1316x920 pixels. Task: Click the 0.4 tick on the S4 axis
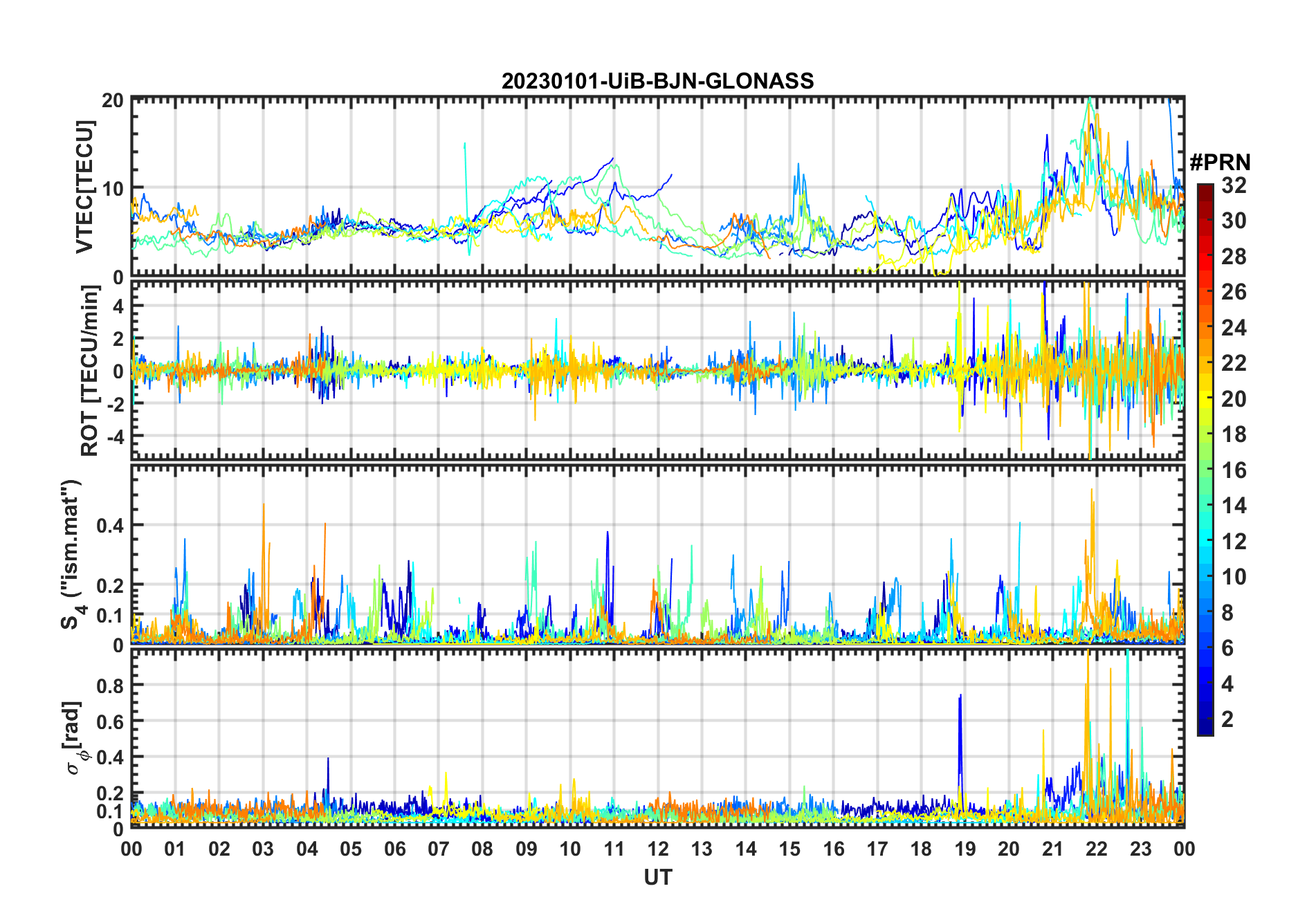click(x=110, y=525)
